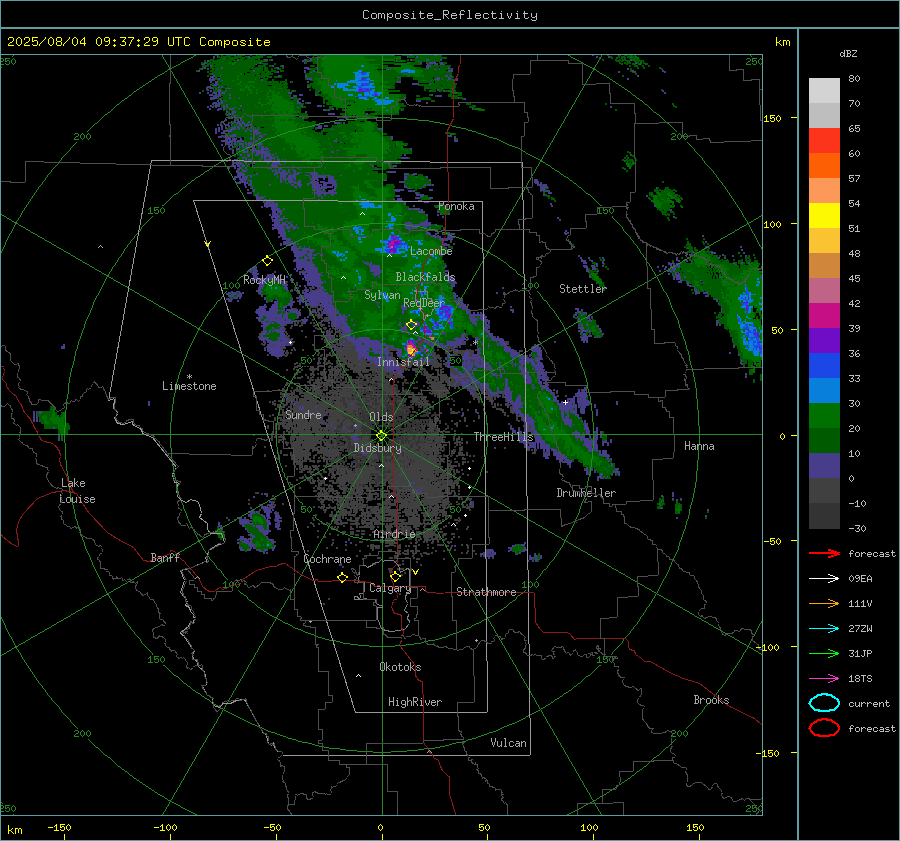Click the HighRiver label
Screen dimensions: 900x841
pos(415,702)
